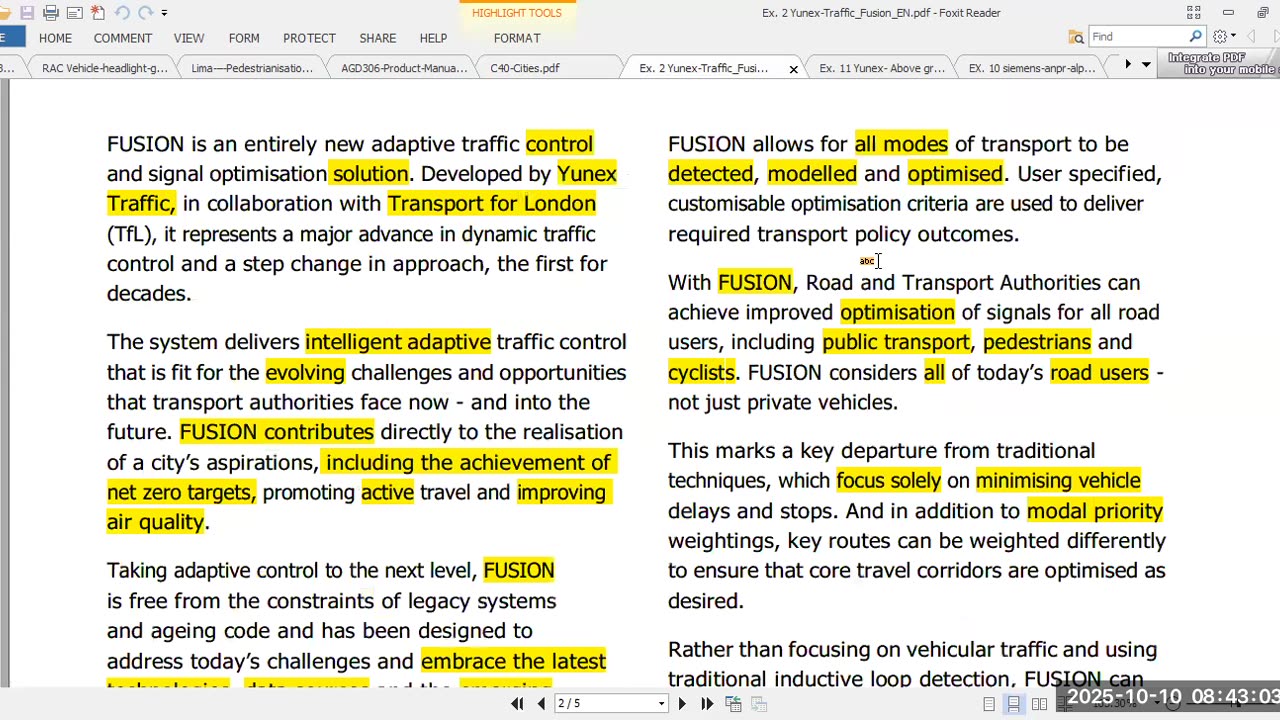Switch to continuous page view mode
This screenshot has width=1280, height=720.
coord(1014,704)
